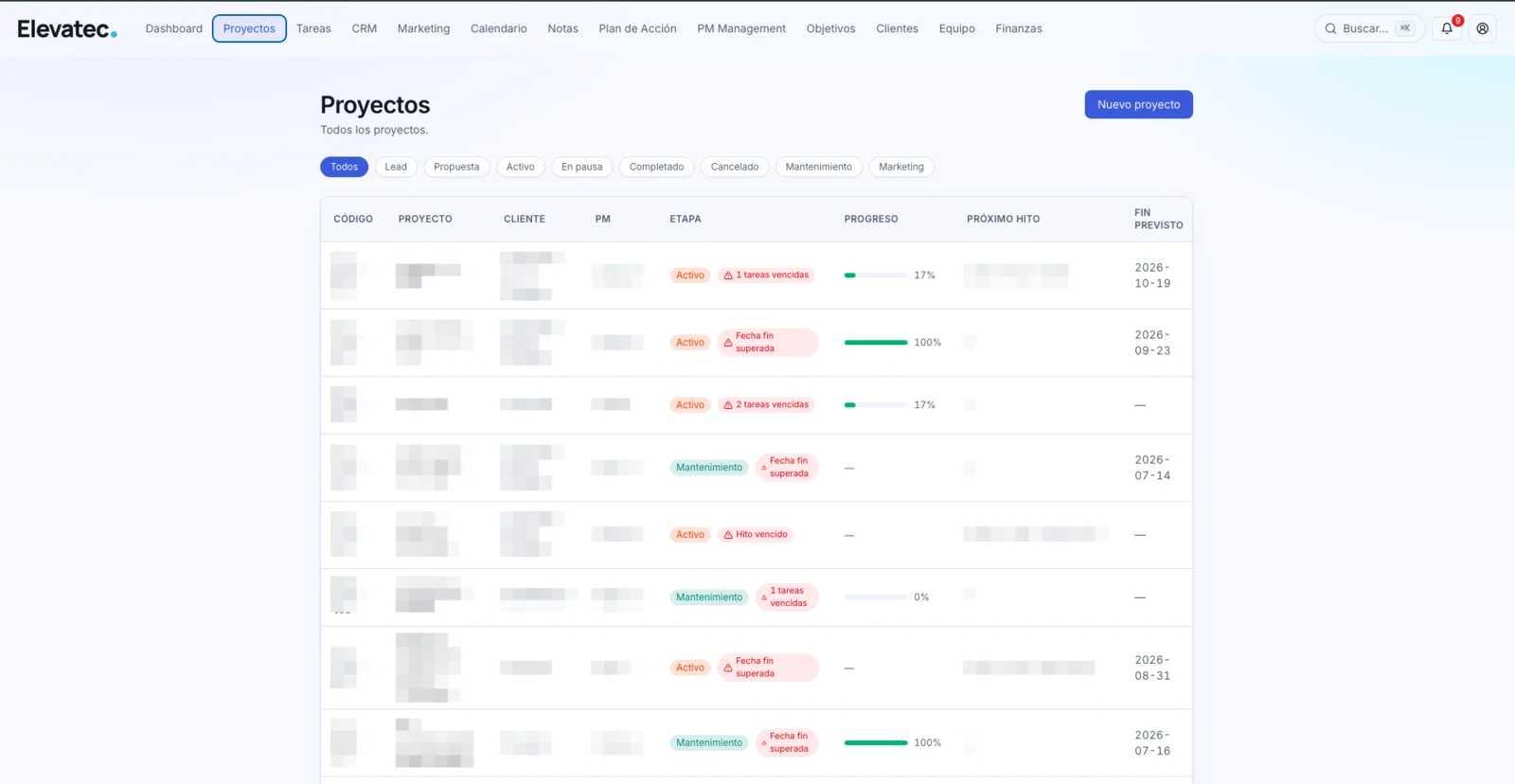
Task: Click the PROYECTO column header
Action: (425, 219)
